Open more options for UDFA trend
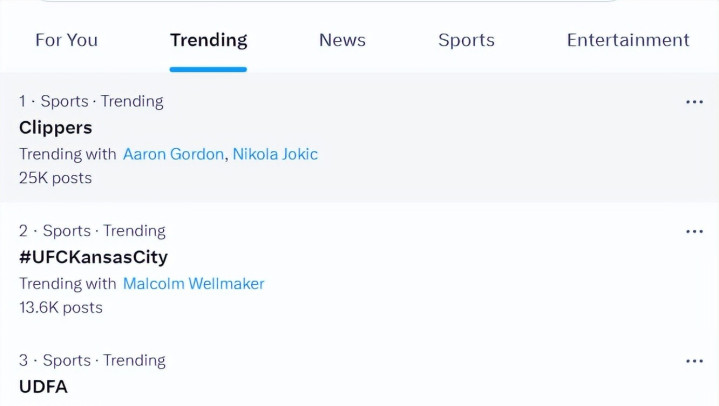 (694, 361)
